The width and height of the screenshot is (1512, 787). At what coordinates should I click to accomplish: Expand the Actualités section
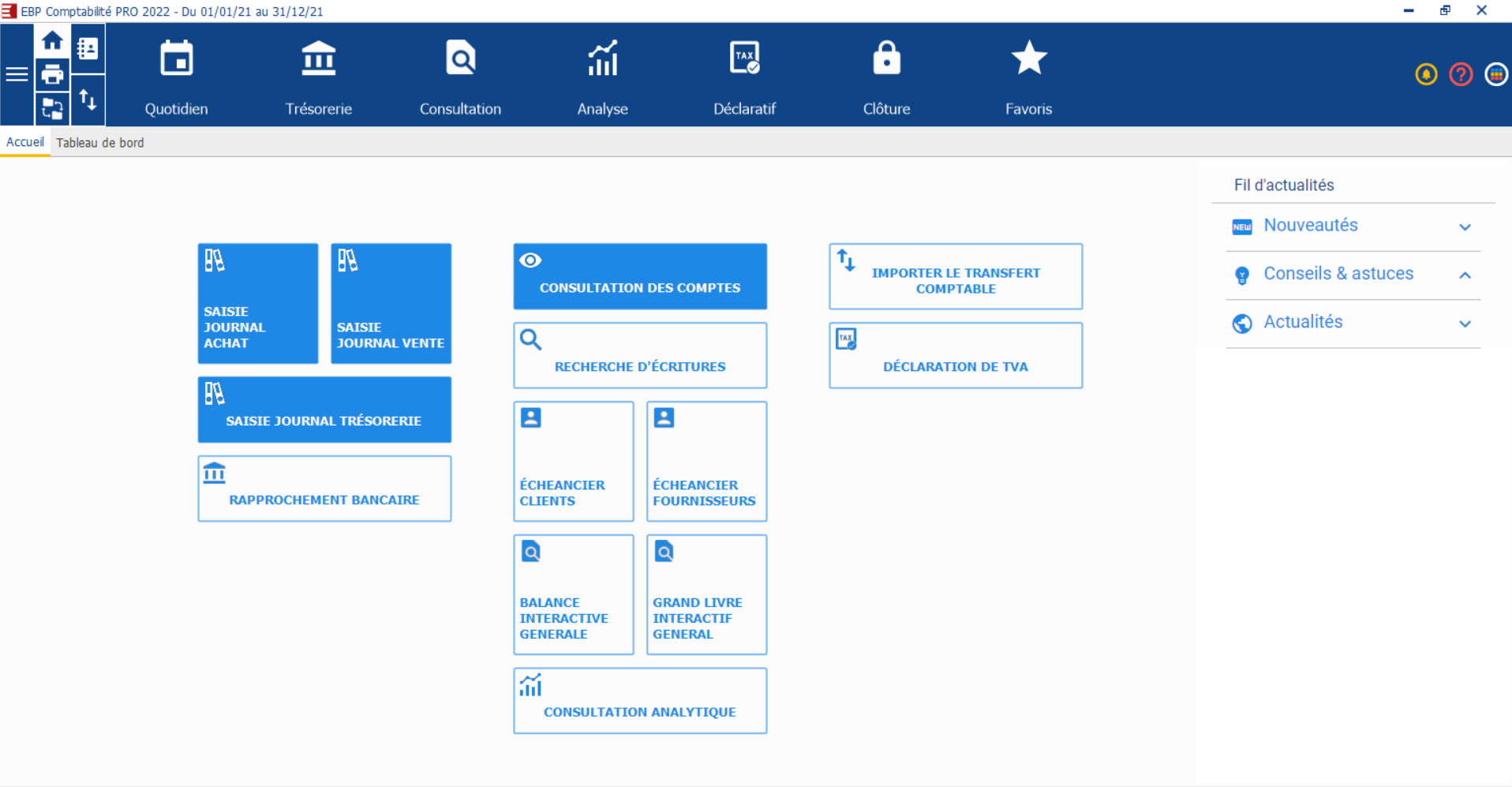pyautogui.click(x=1465, y=324)
